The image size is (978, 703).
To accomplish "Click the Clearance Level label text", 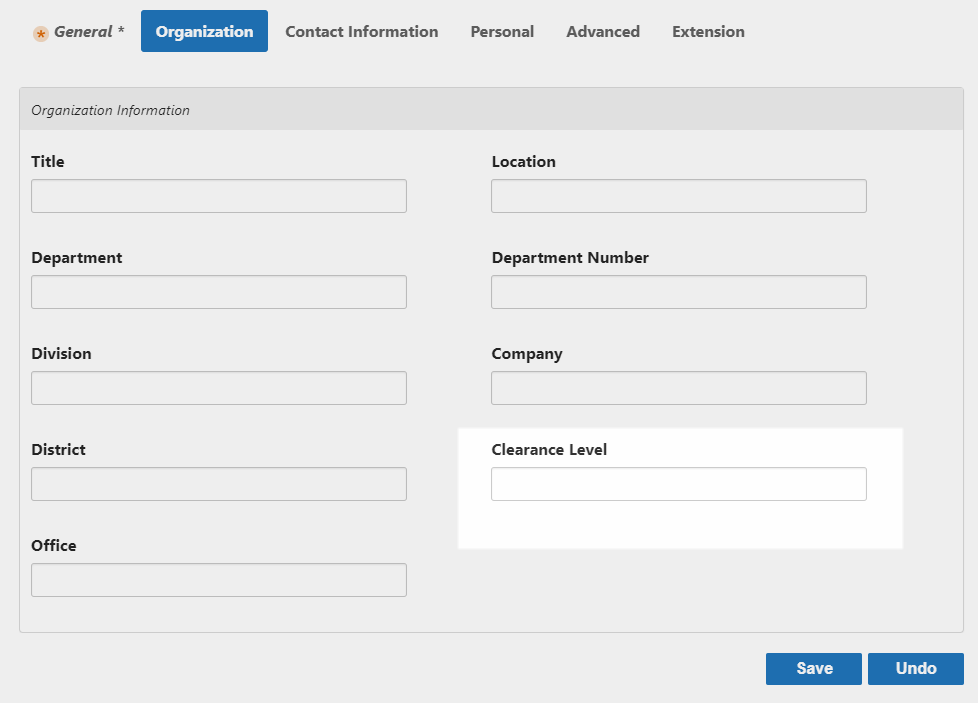I will [x=549, y=450].
